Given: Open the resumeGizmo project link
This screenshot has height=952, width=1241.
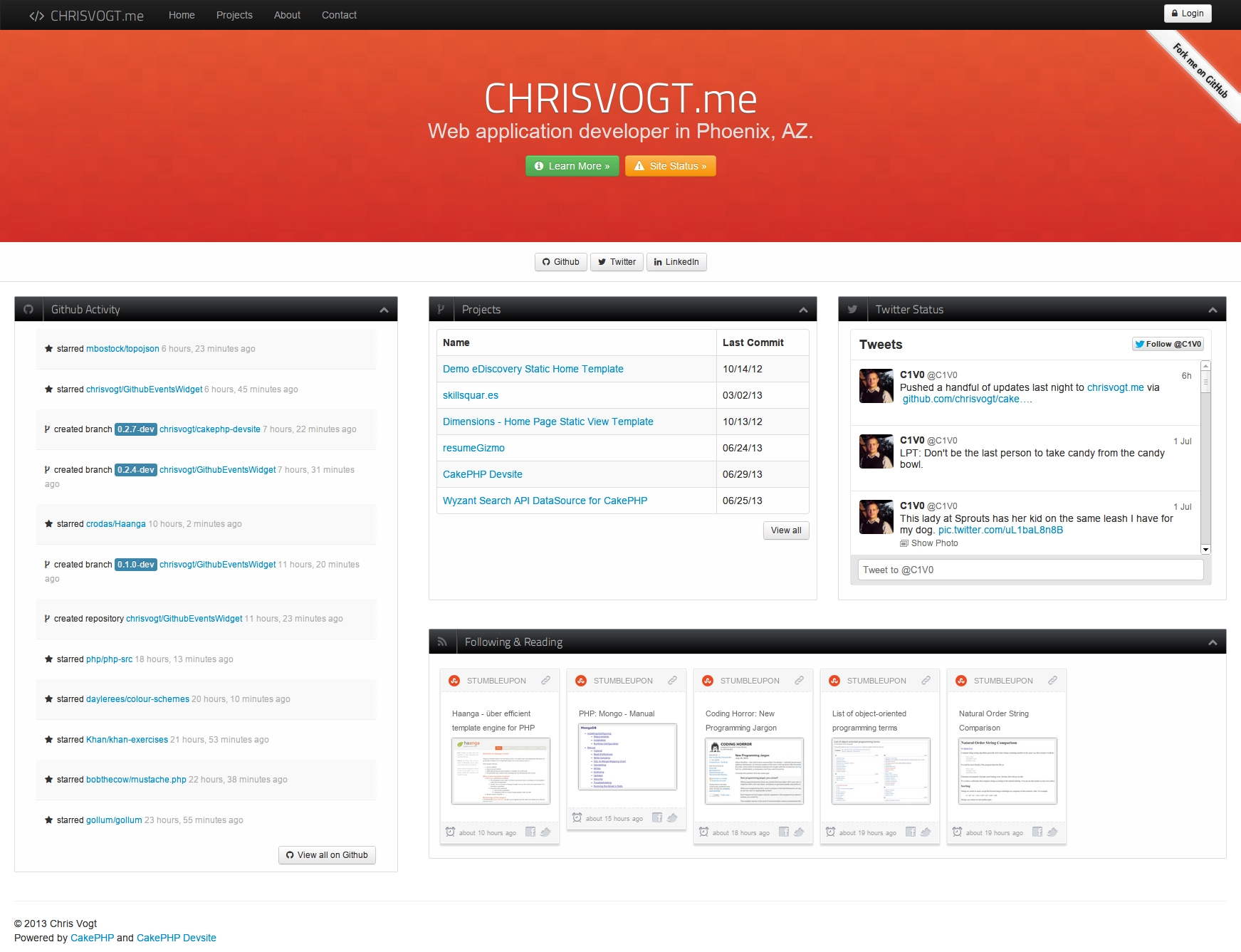Looking at the screenshot, I should point(473,448).
